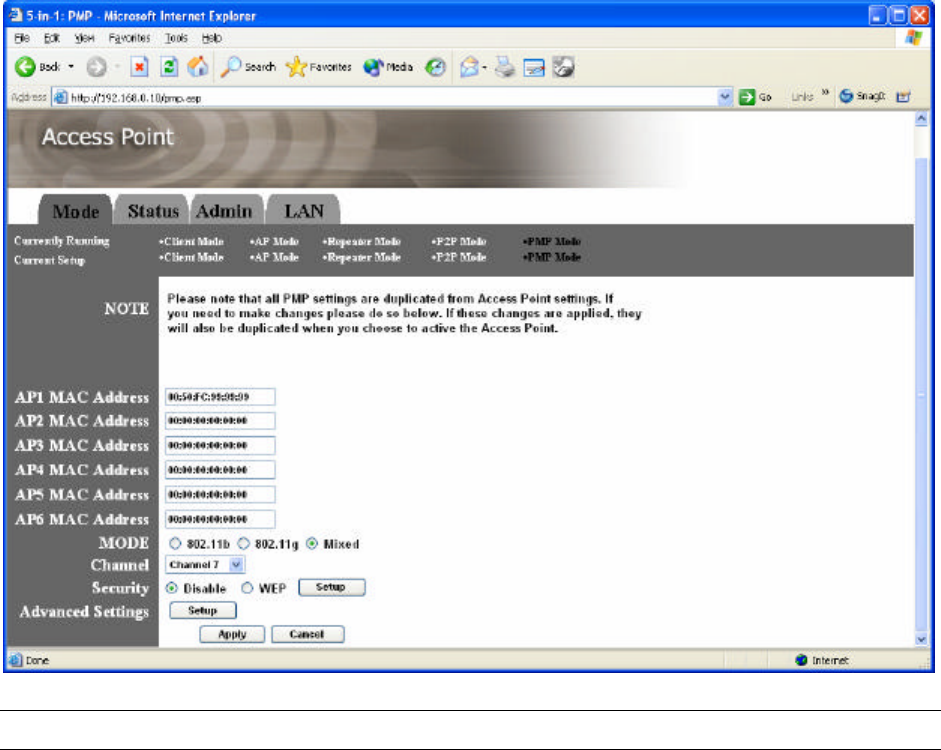The image size is (941, 750).
Task: Click Current Setup P2P Mode link
Action: [458, 257]
